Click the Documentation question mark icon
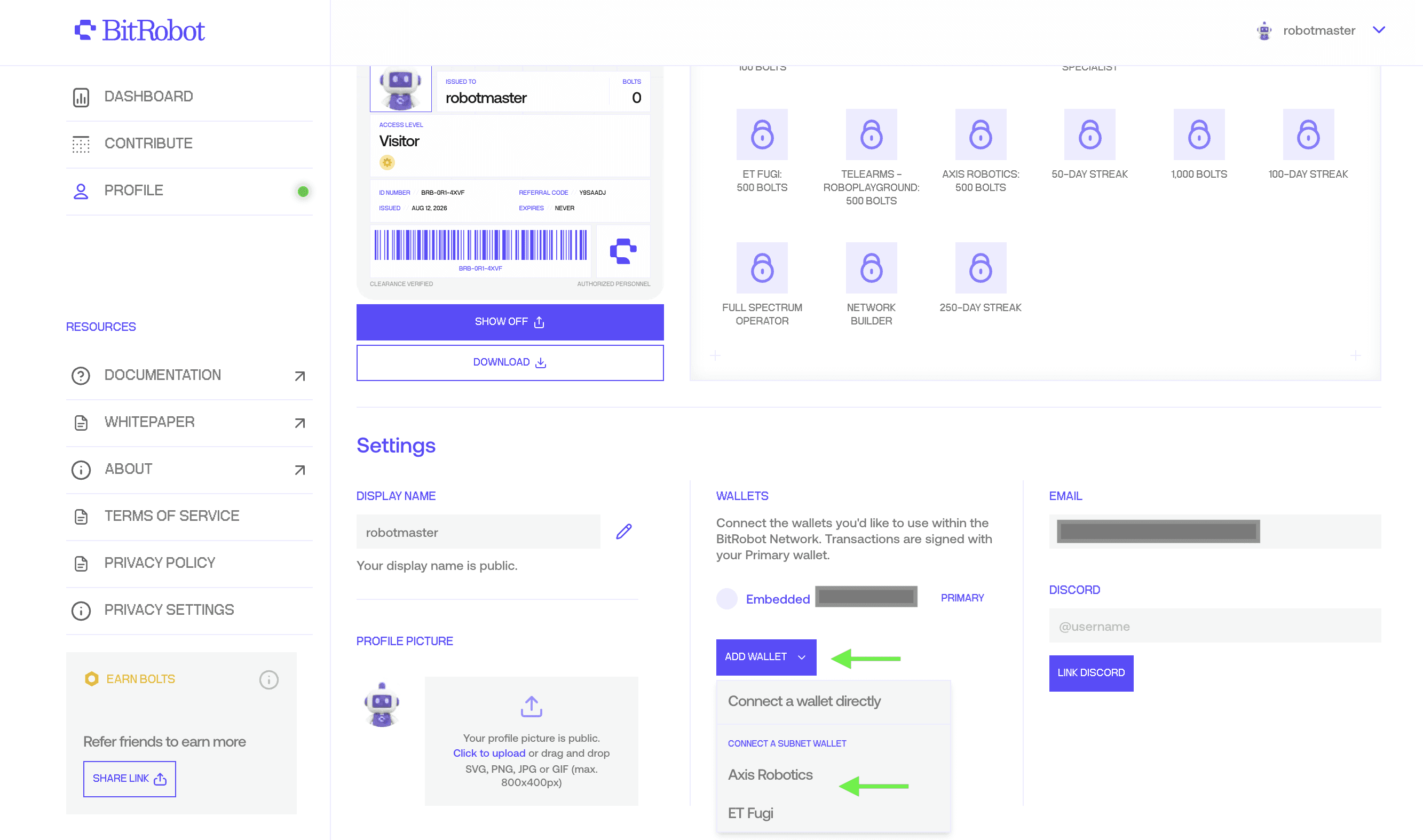Image resolution: width=1423 pixels, height=840 pixels. click(81, 376)
